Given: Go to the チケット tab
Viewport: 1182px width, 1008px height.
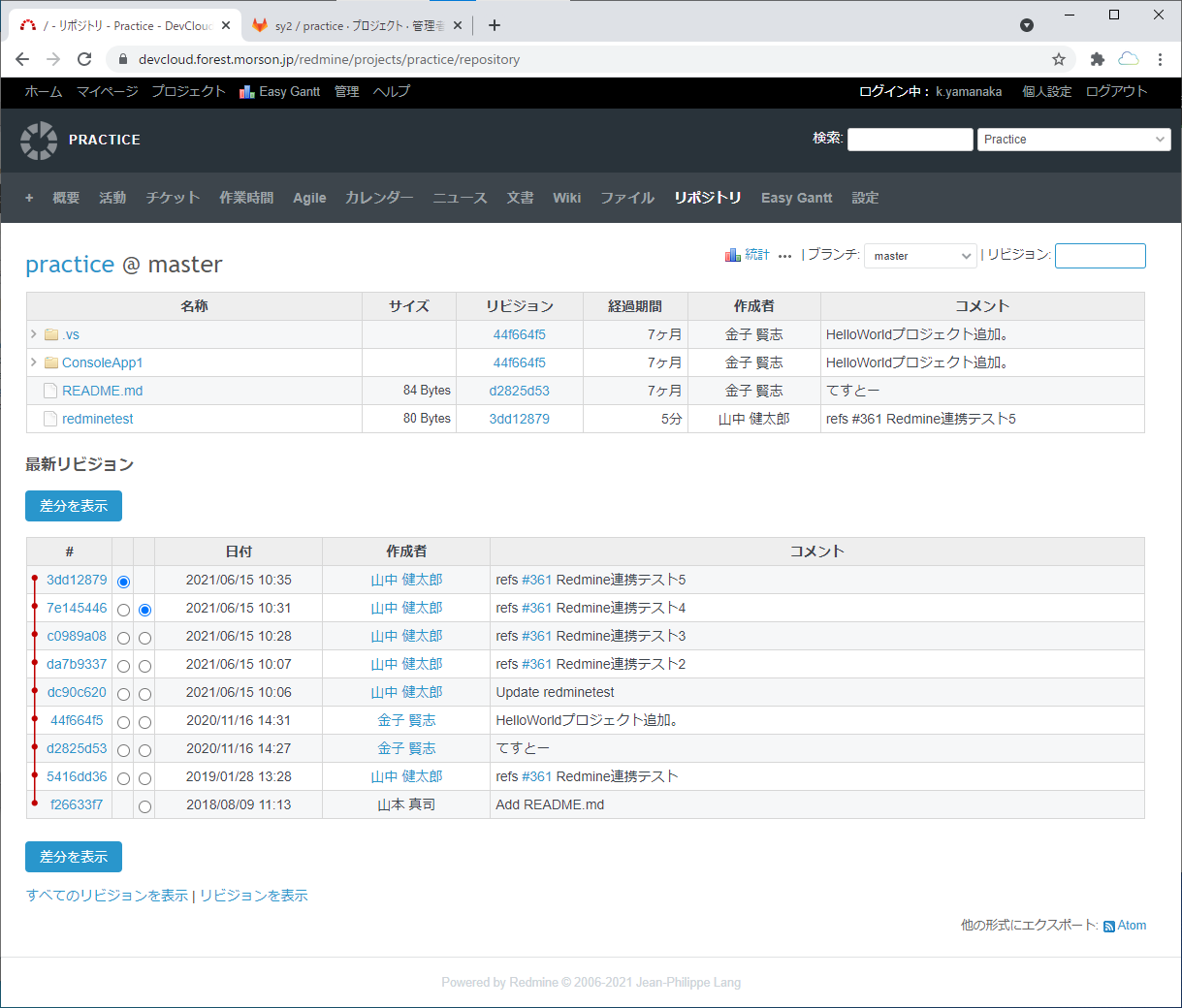Looking at the screenshot, I should click(x=173, y=198).
